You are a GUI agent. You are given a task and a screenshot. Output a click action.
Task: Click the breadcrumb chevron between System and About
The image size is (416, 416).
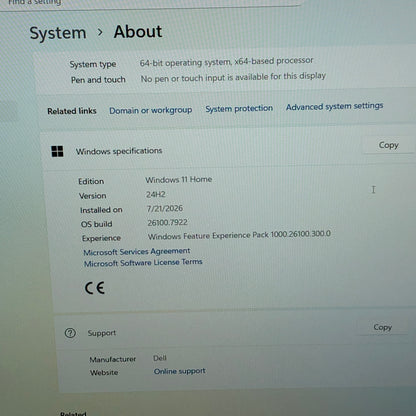tap(100, 32)
